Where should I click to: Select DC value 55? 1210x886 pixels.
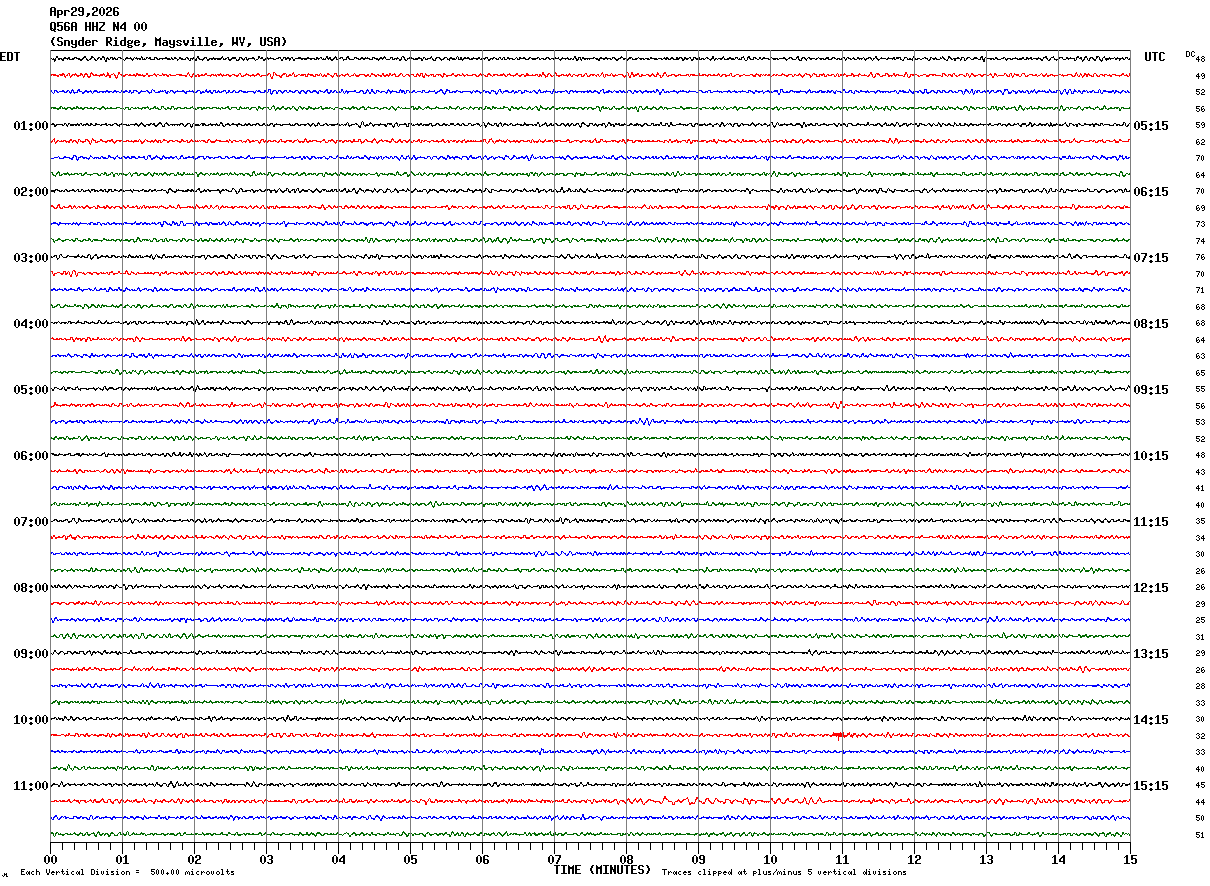(x=1200, y=389)
